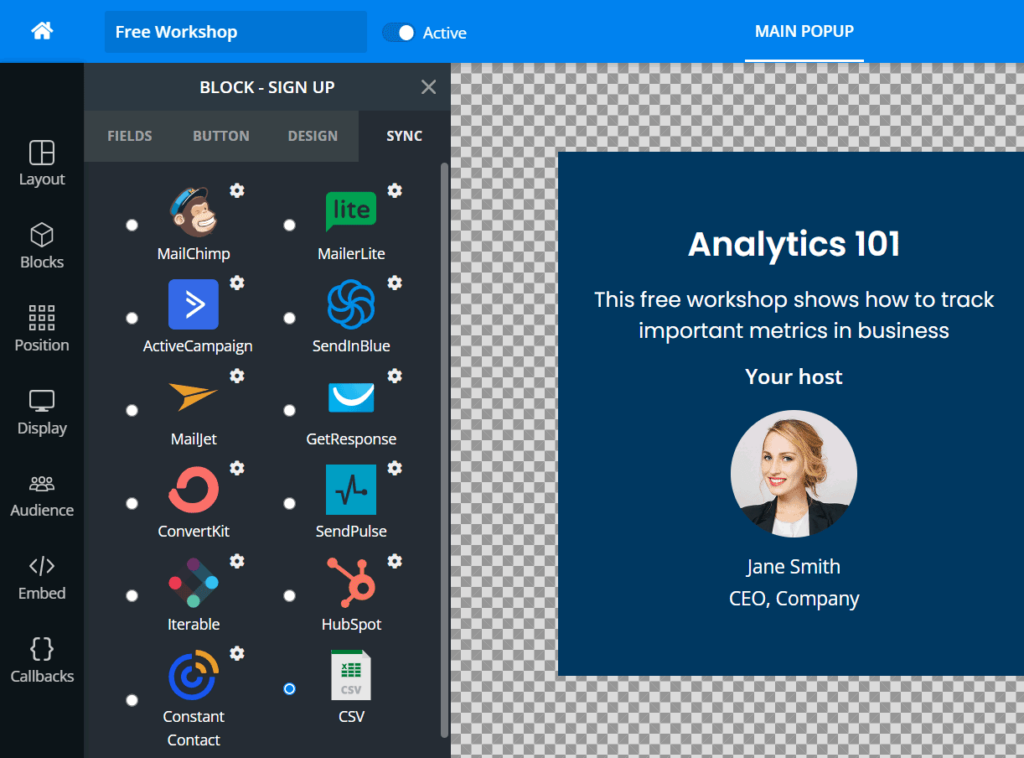Image resolution: width=1024 pixels, height=758 pixels.
Task: Click the Embed sidebar icon
Action: coord(41,578)
